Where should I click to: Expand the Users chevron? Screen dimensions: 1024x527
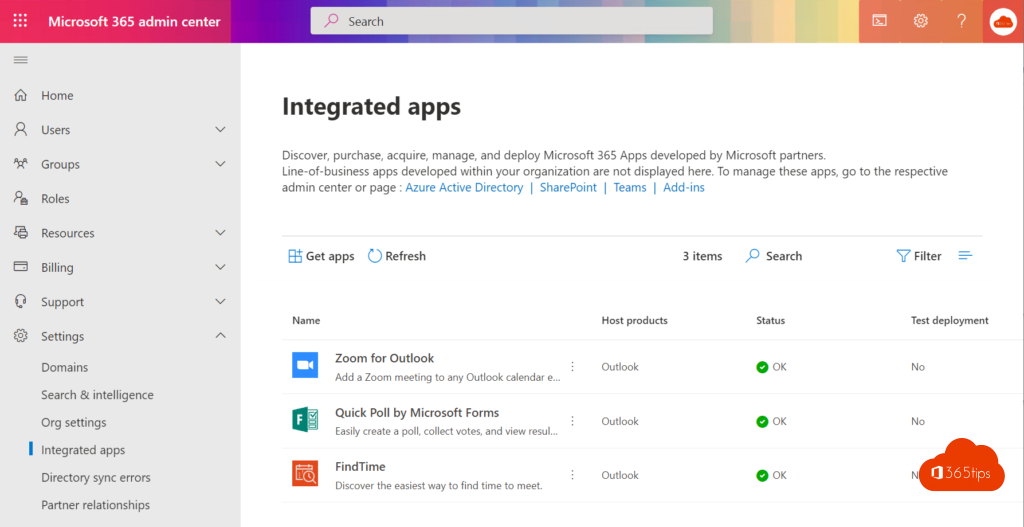coord(221,129)
